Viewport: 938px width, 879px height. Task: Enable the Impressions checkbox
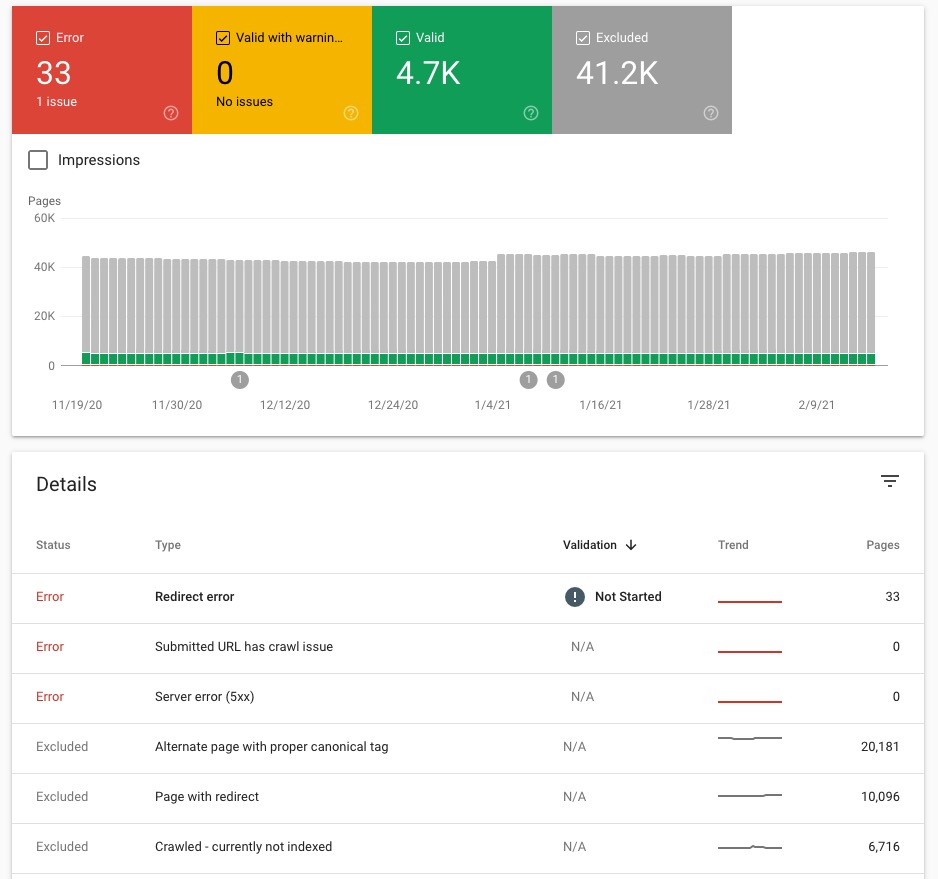[38, 160]
